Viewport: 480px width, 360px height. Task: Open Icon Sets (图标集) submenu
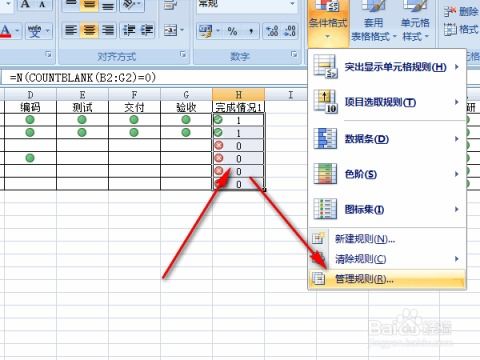point(387,209)
